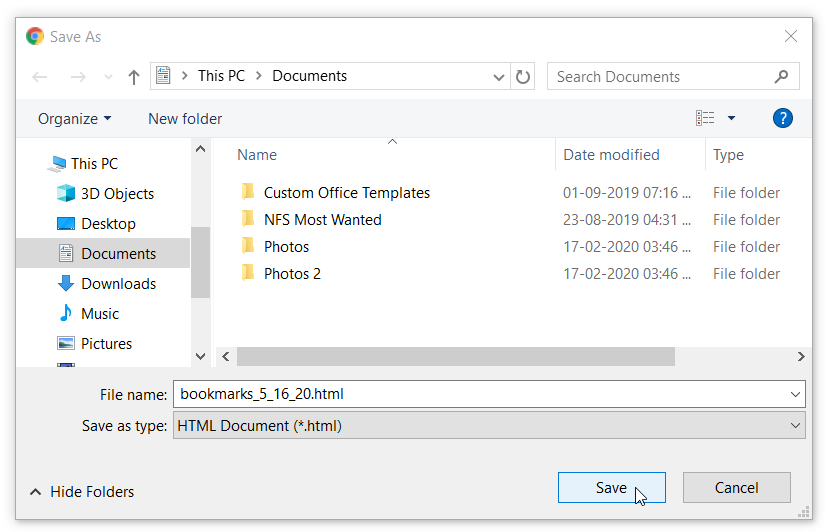
Task: Select the Music folder in sidebar
Action: [99, 314]
